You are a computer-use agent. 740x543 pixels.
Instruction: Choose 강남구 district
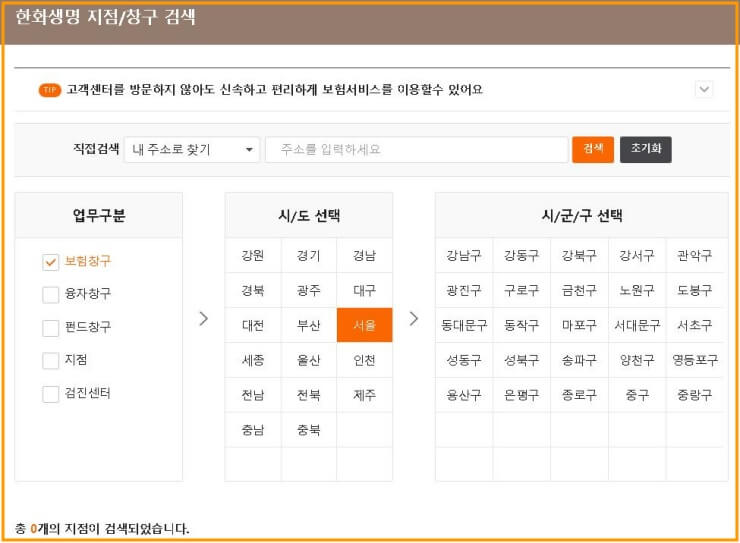click(464, 255)
